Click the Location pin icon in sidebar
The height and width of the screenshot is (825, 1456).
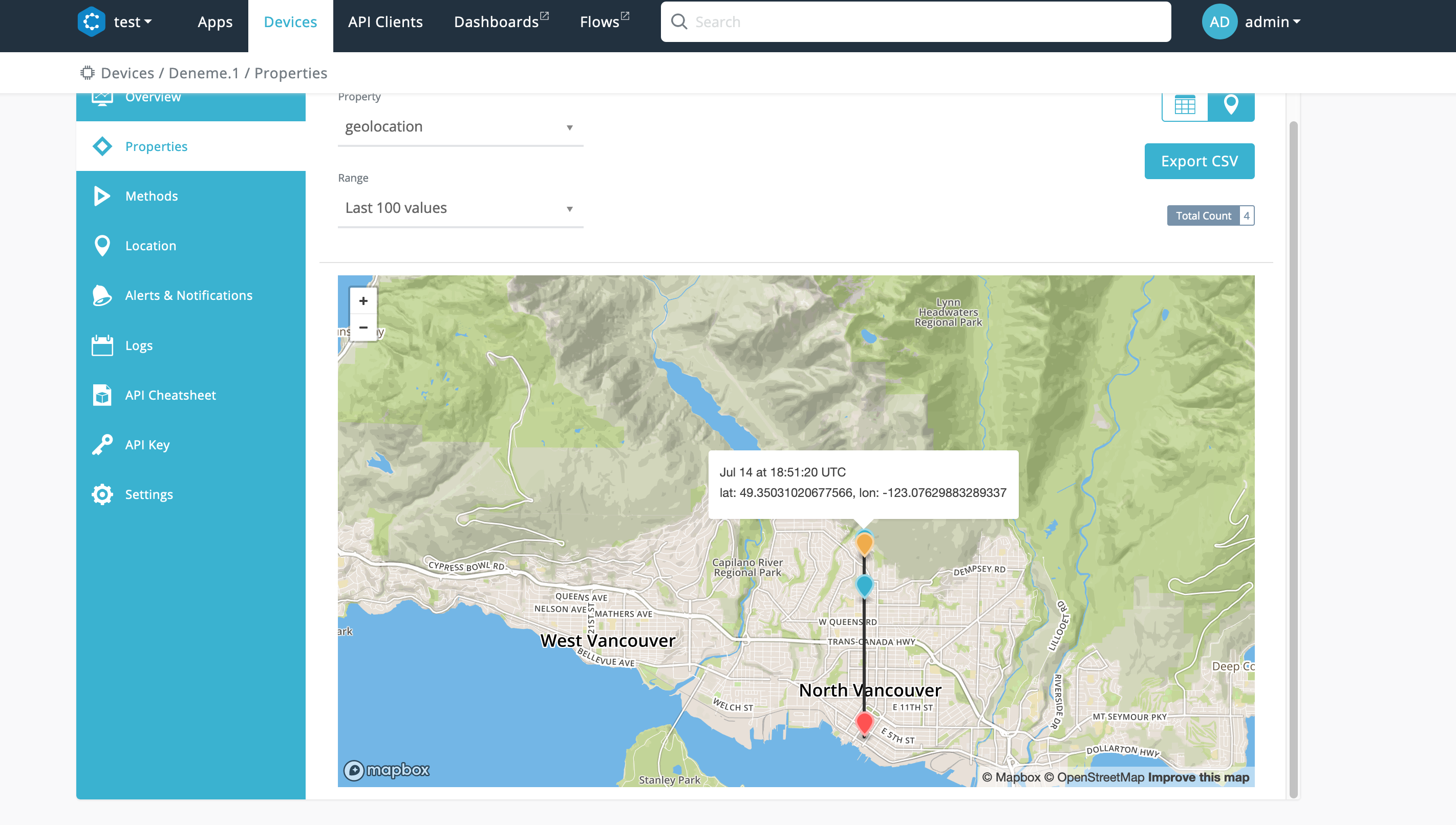(102, 245)
